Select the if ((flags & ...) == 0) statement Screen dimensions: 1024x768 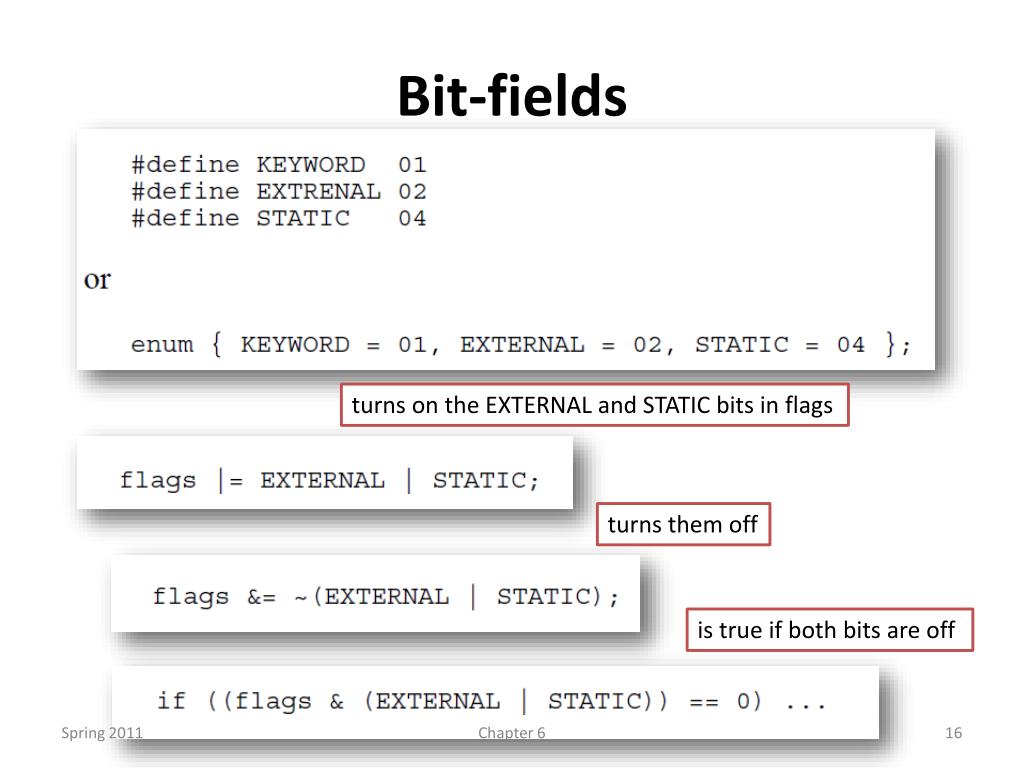[x=492, y=701]
